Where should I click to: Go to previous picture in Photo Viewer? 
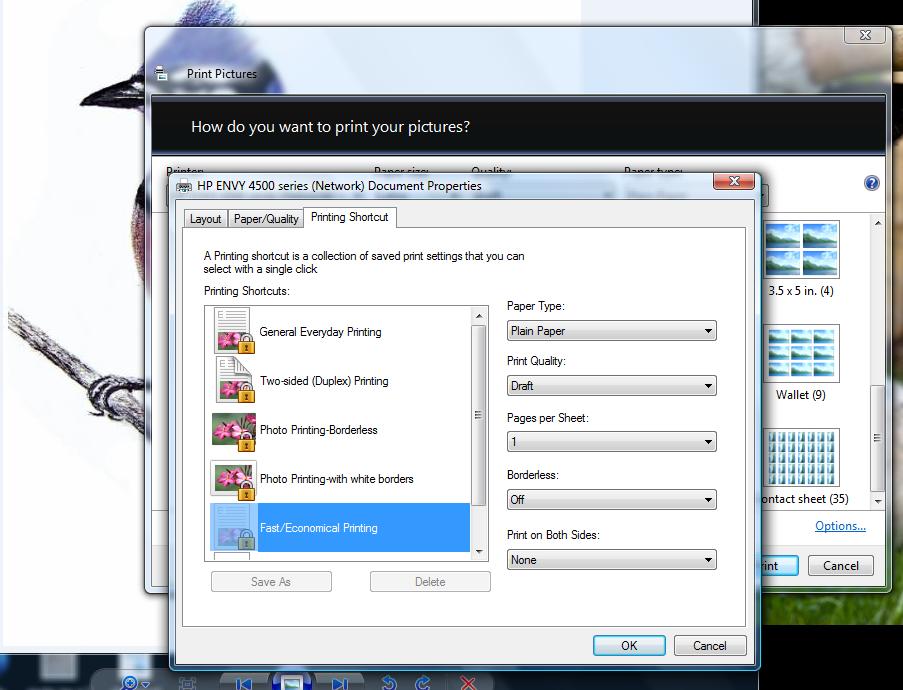point(244,684)
